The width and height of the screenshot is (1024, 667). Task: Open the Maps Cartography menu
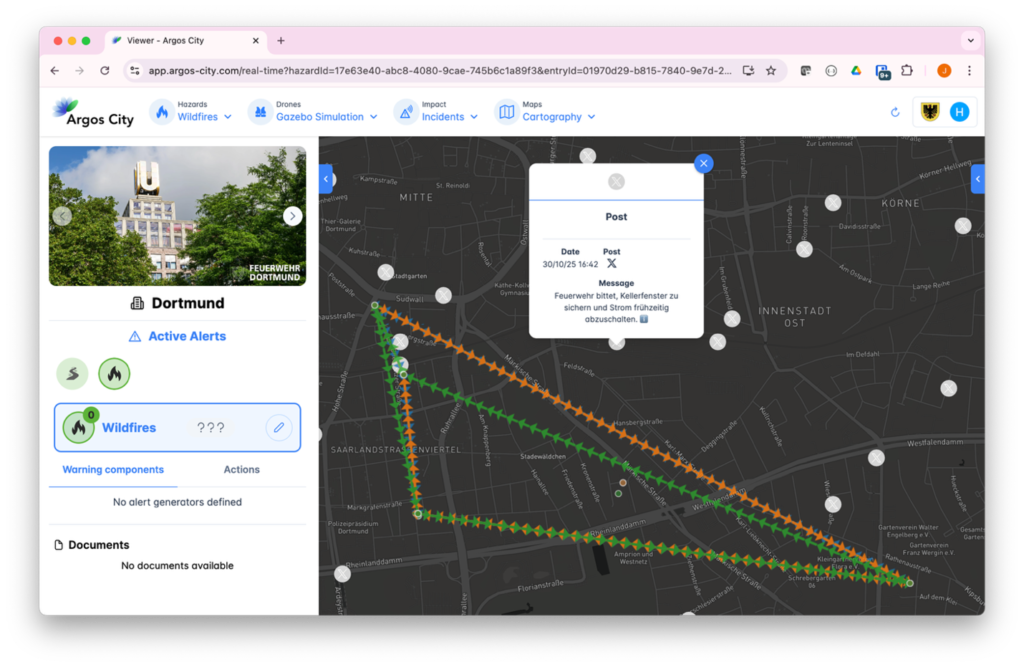[x=546, y=112]
